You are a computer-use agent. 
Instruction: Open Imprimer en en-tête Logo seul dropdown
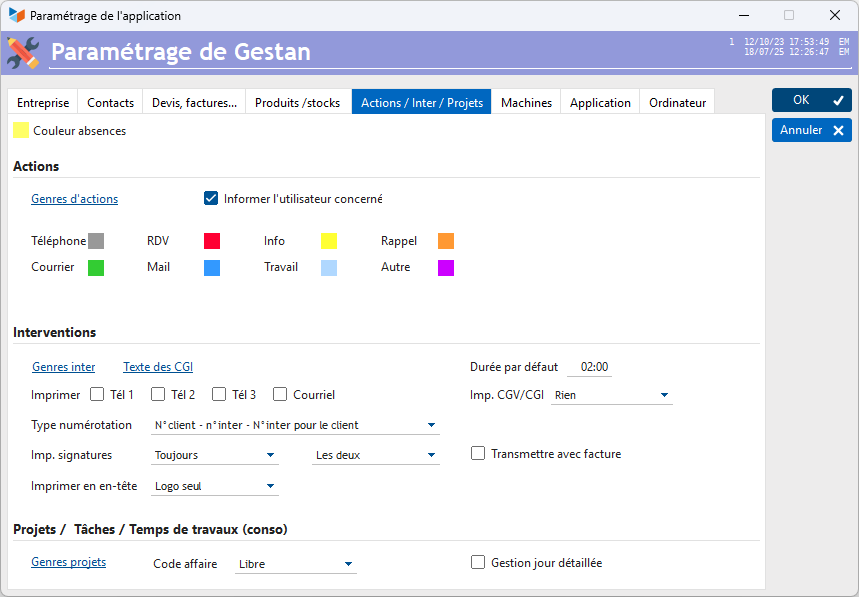tap(270, 487)
